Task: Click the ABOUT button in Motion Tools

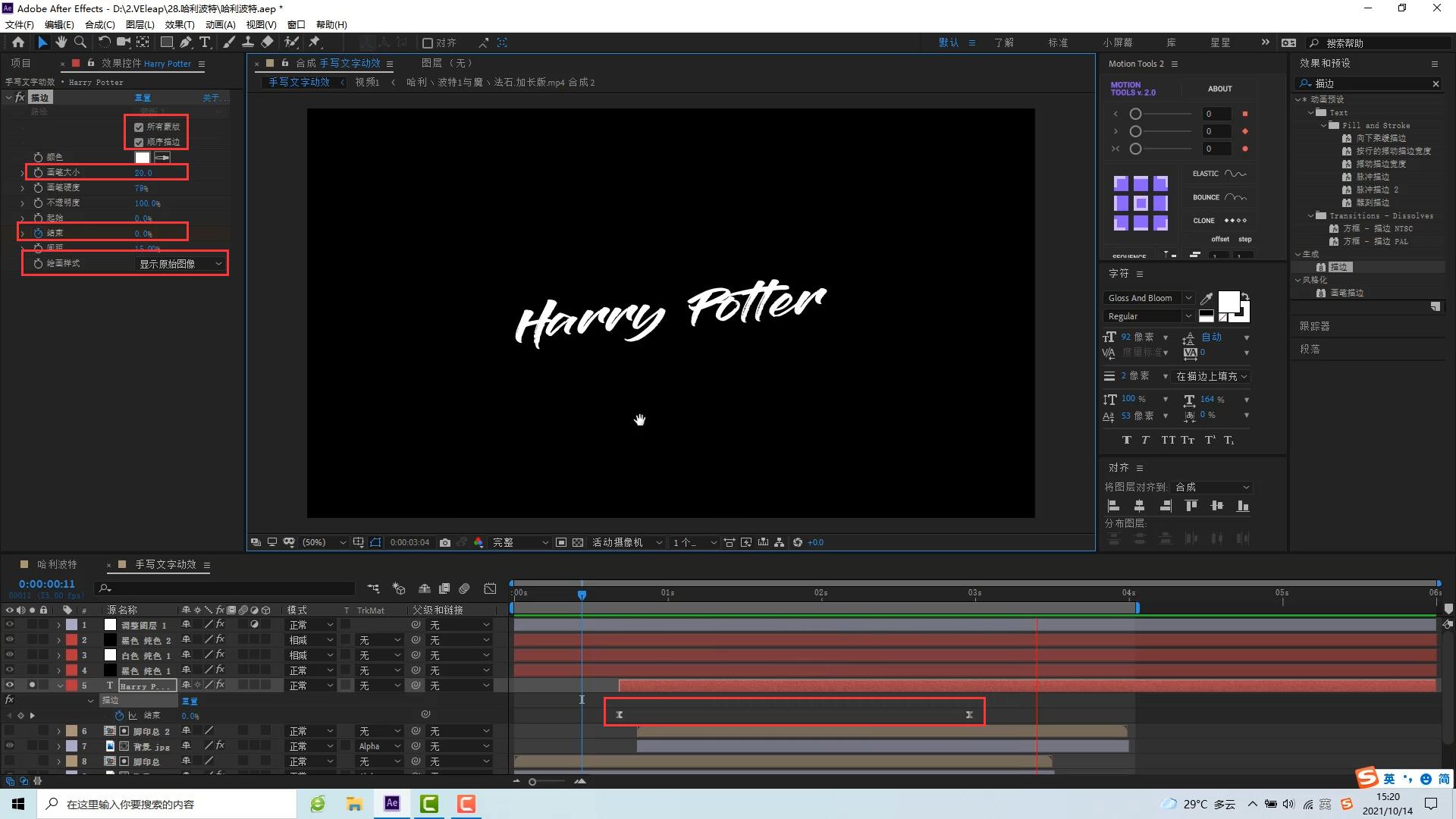Action: [1219, 89]
